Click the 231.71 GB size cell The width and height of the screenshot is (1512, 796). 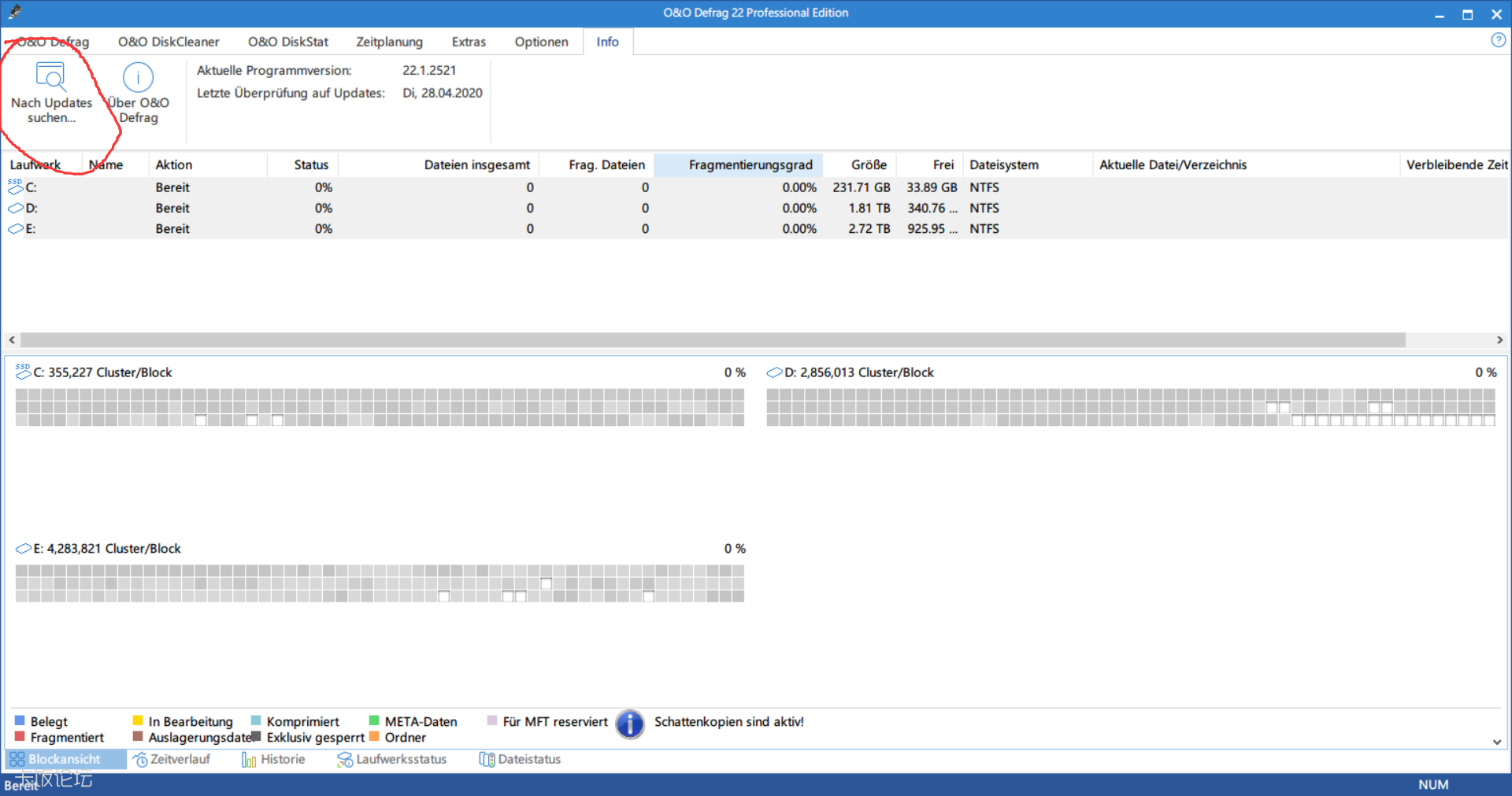pyautogui.click(x=862, y=187)
